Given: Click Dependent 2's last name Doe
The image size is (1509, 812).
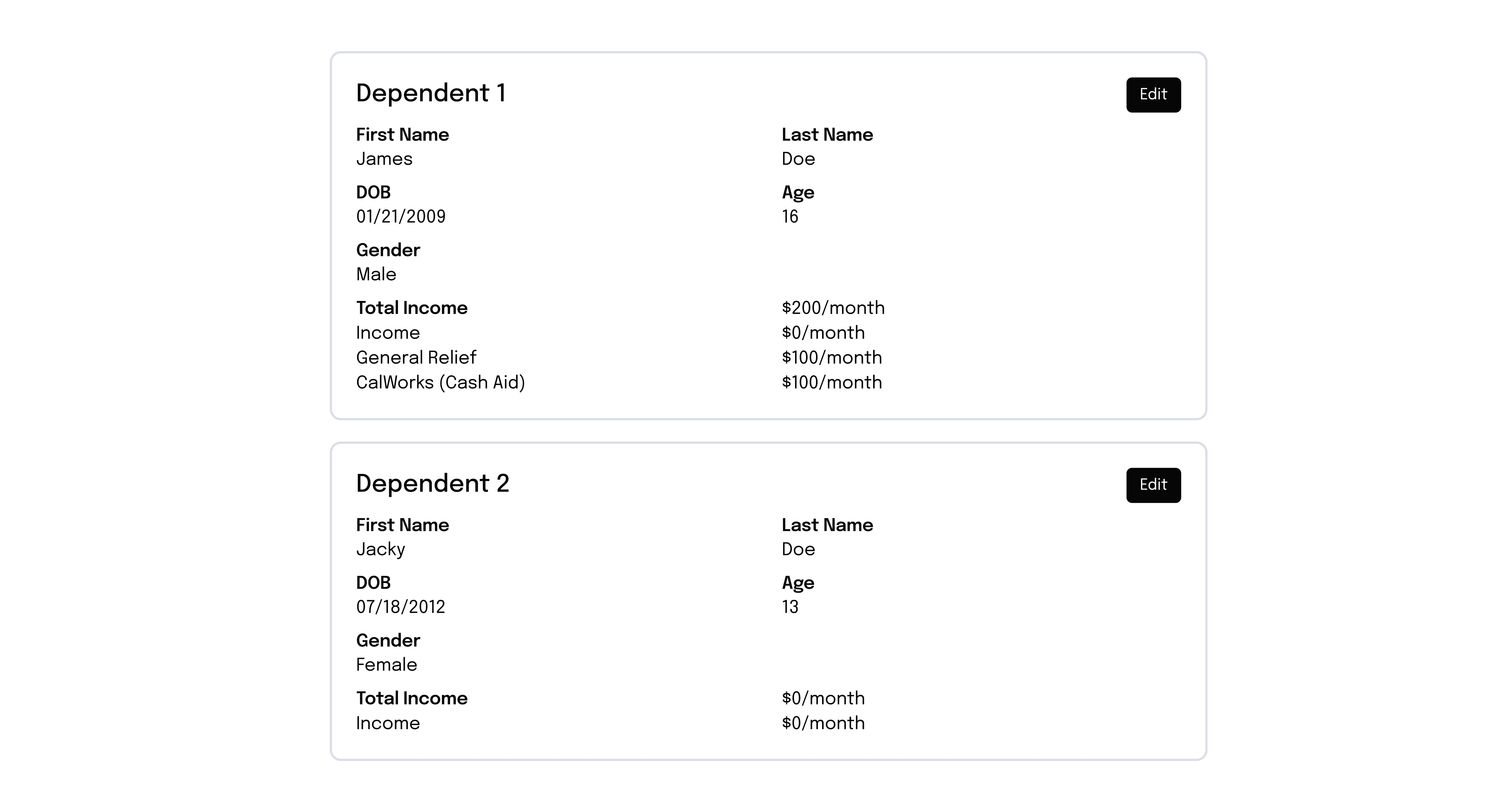Looking at the screenshot, I should point(798,549).
